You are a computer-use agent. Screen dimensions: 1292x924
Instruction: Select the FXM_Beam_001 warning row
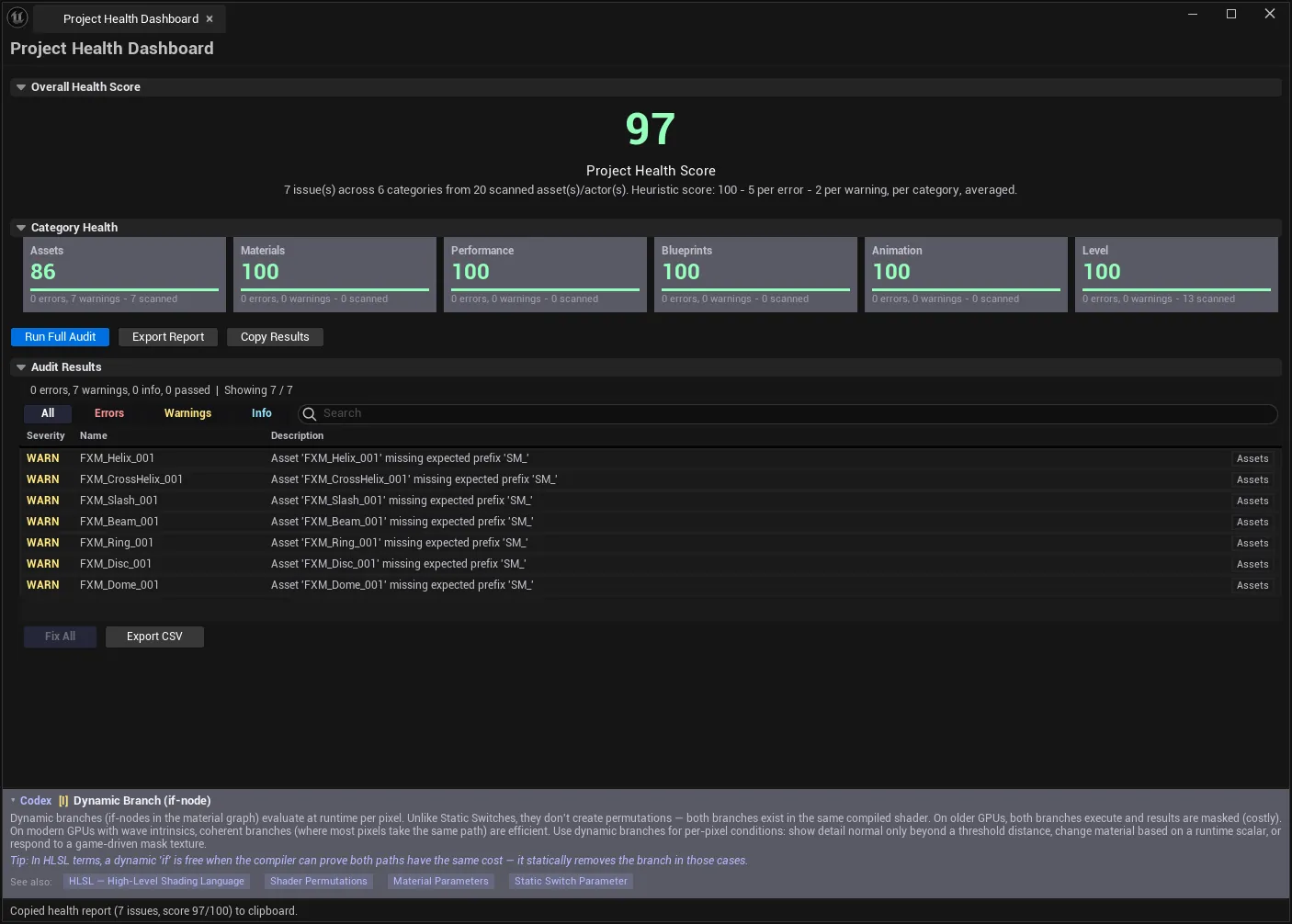649,522
